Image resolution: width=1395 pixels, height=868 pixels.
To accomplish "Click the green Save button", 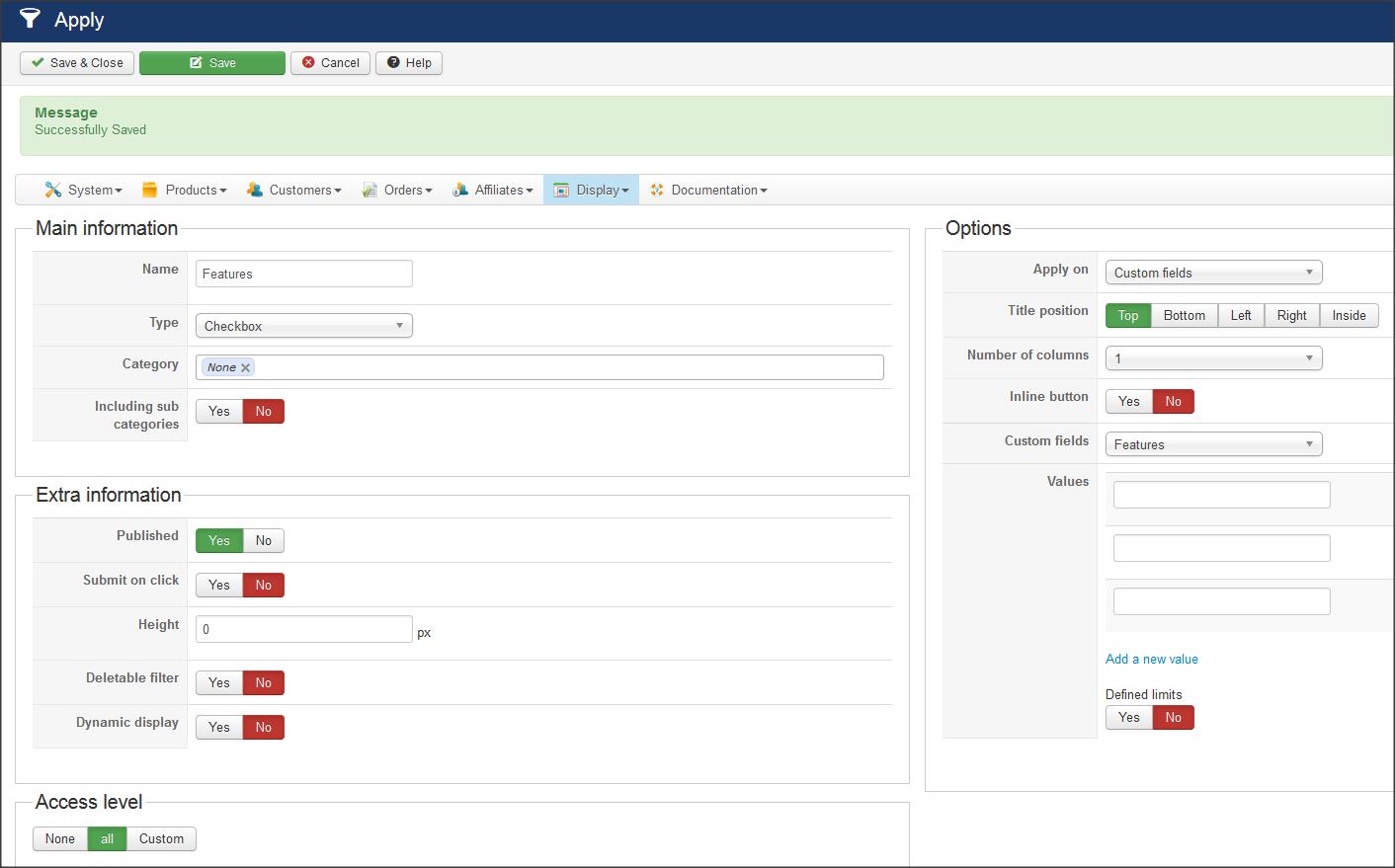I will pyautogui.click(x=212, y=63).
